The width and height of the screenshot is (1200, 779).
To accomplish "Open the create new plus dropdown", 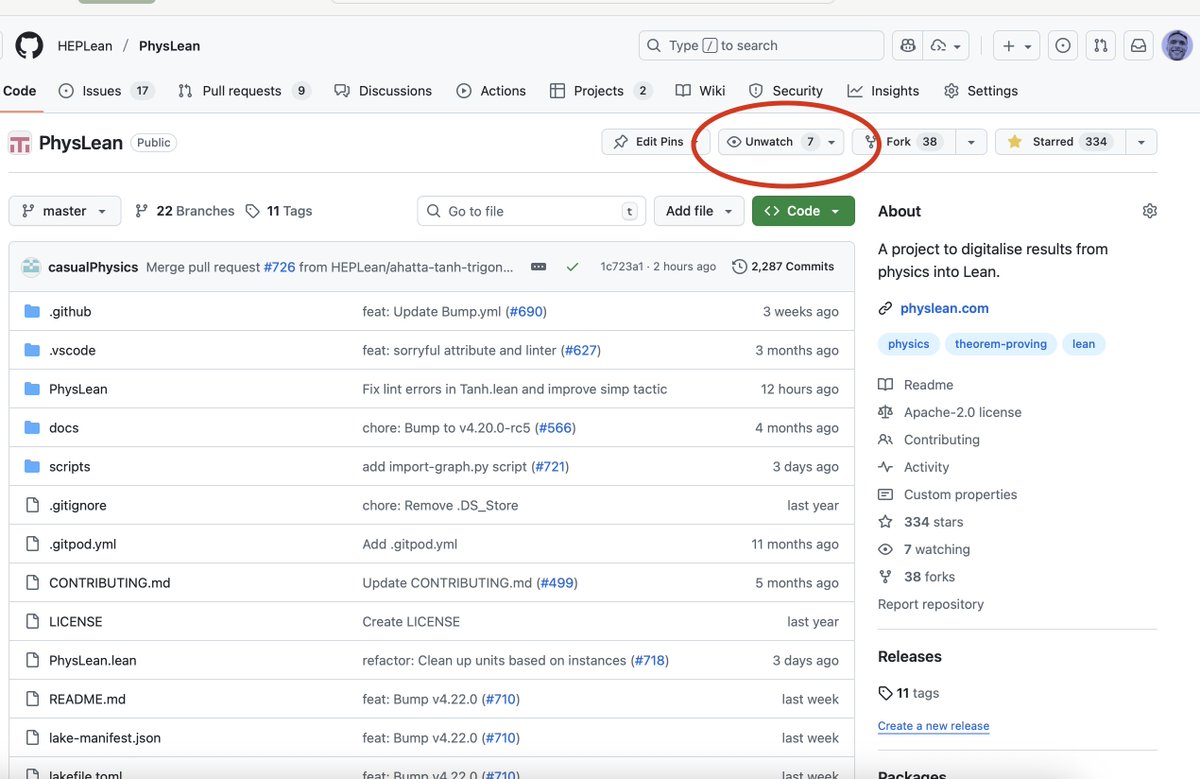I will click(x=1017, y=45).
